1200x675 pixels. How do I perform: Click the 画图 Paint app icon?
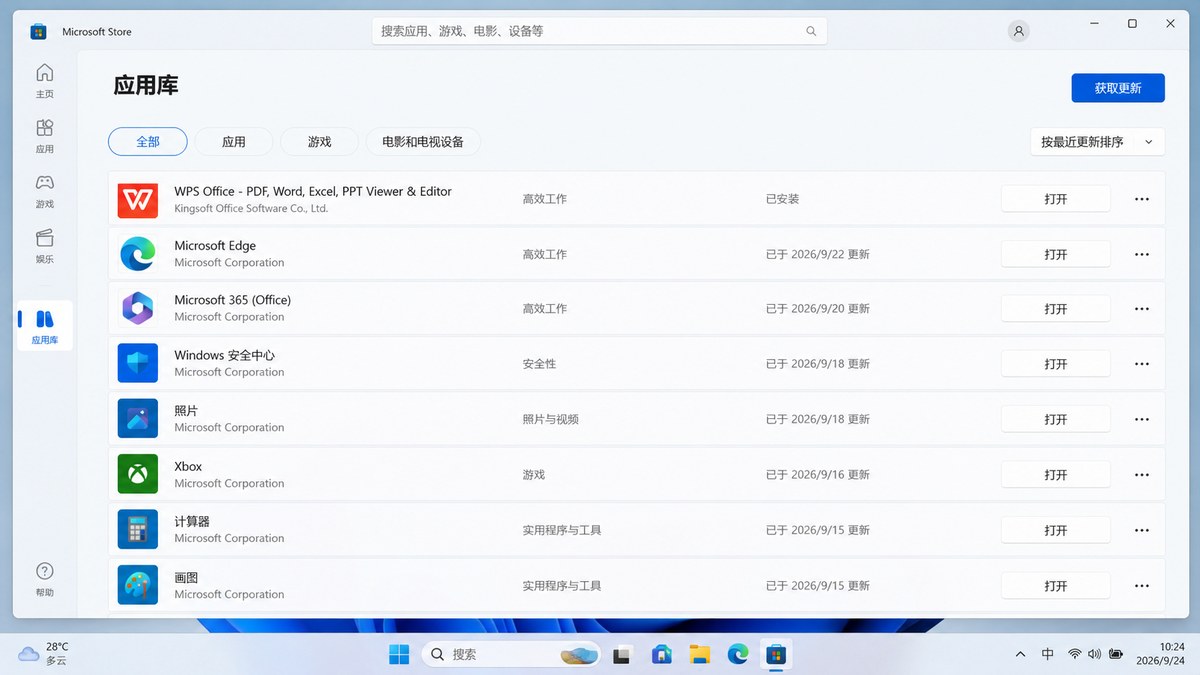(x=137, y=585)
